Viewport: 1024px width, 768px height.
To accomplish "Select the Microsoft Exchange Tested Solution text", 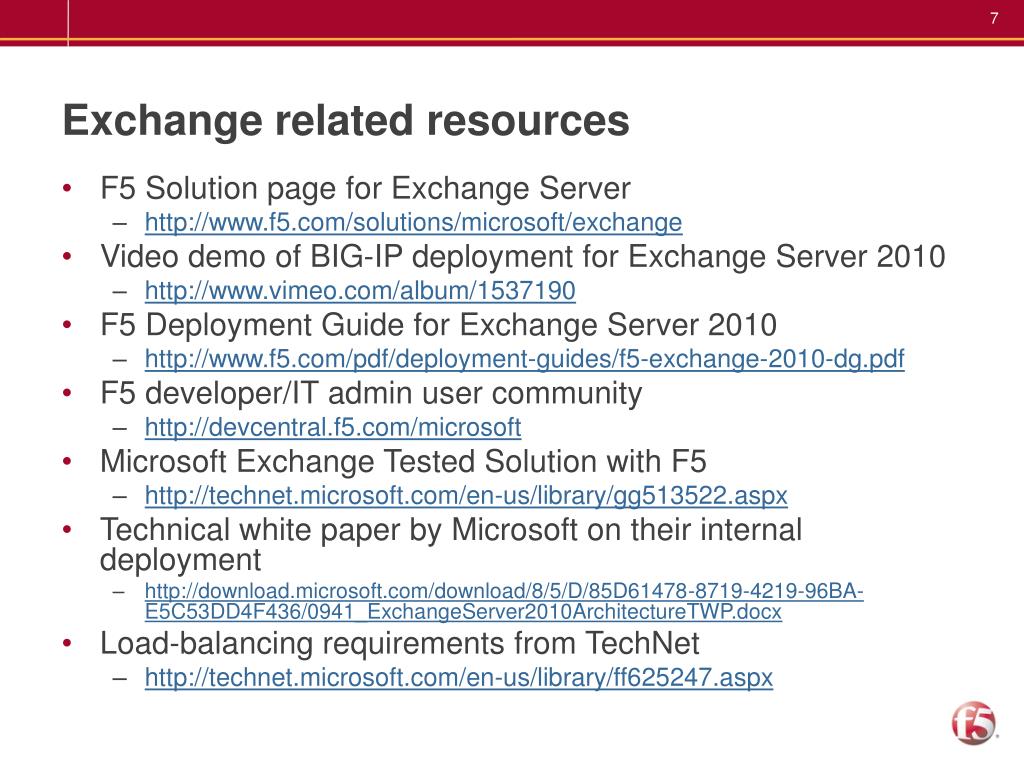I will pos(403,462).
